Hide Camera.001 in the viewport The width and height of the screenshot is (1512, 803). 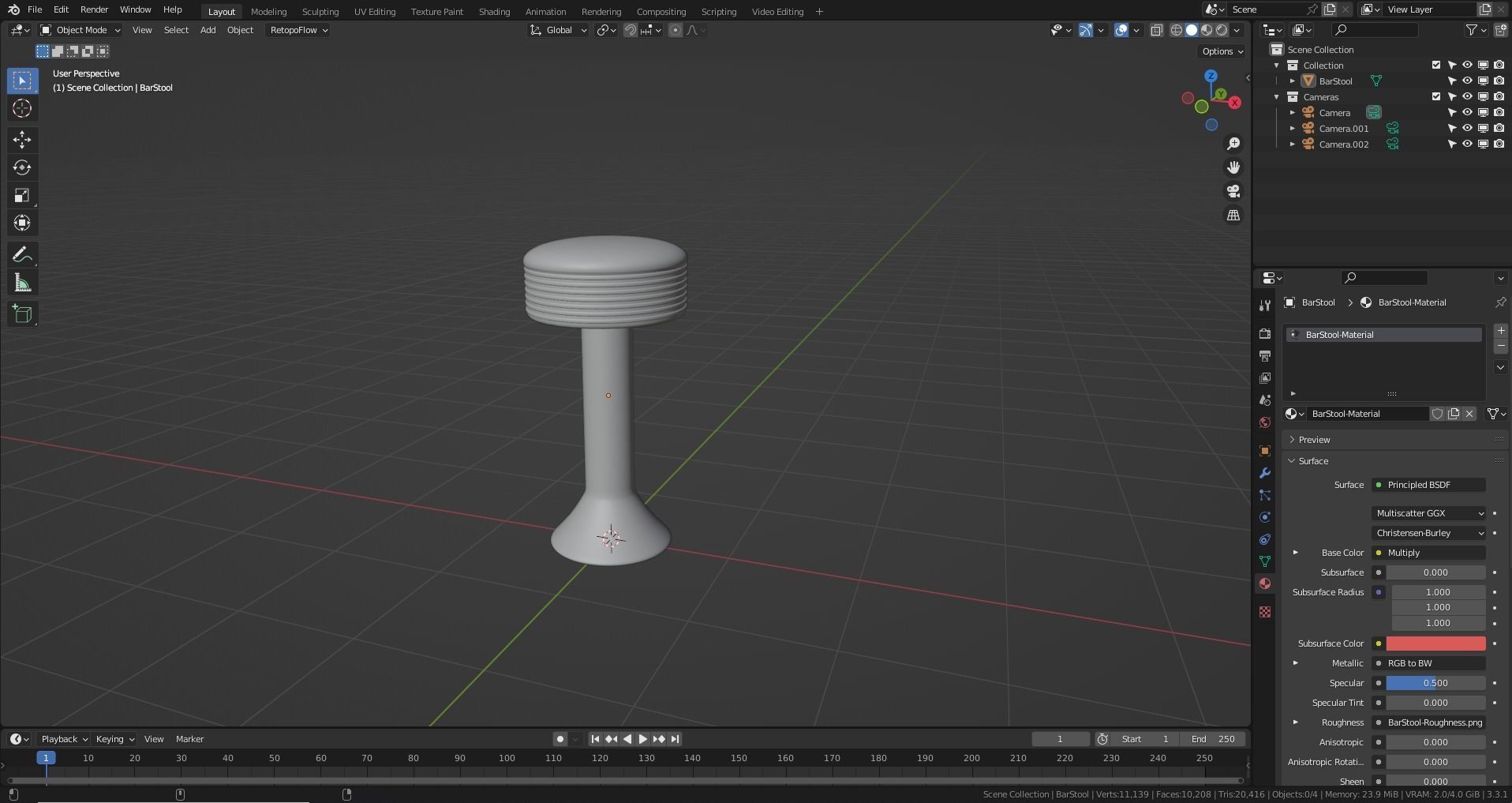[1467, 128]
